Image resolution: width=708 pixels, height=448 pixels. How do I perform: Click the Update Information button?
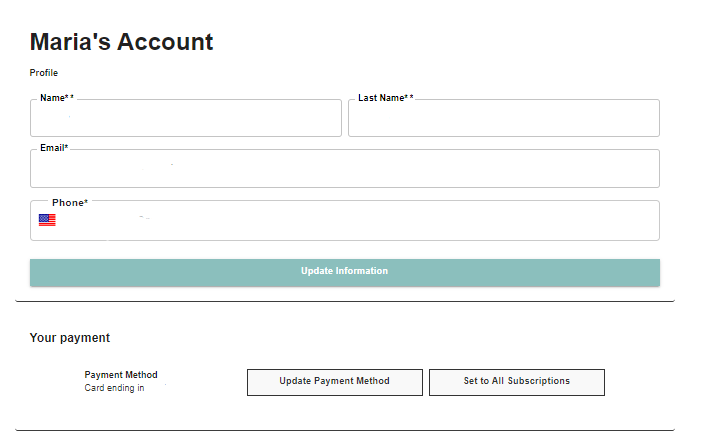tap(345, 272)
